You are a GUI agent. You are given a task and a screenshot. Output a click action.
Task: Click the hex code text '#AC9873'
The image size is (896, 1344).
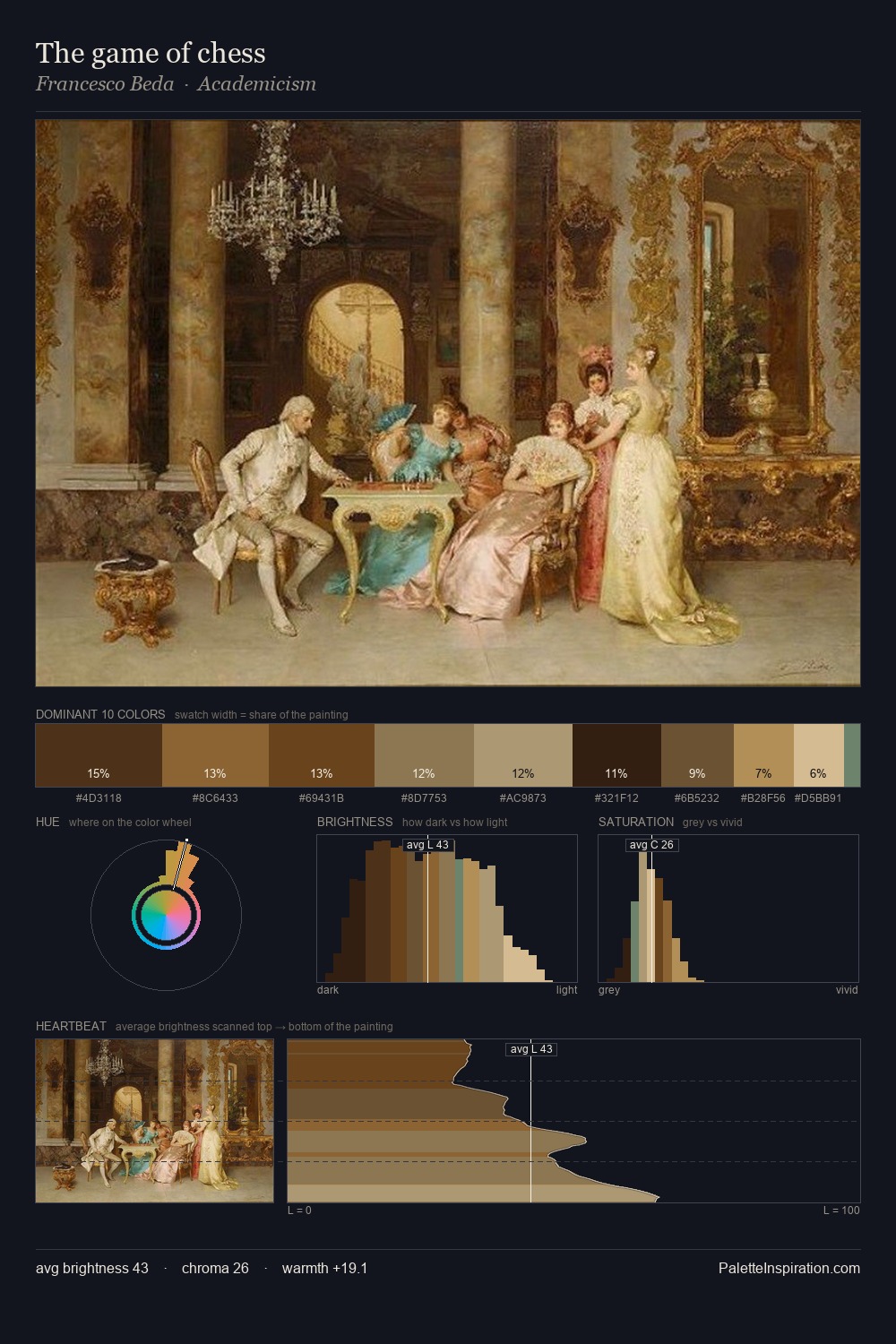point(523,797)
